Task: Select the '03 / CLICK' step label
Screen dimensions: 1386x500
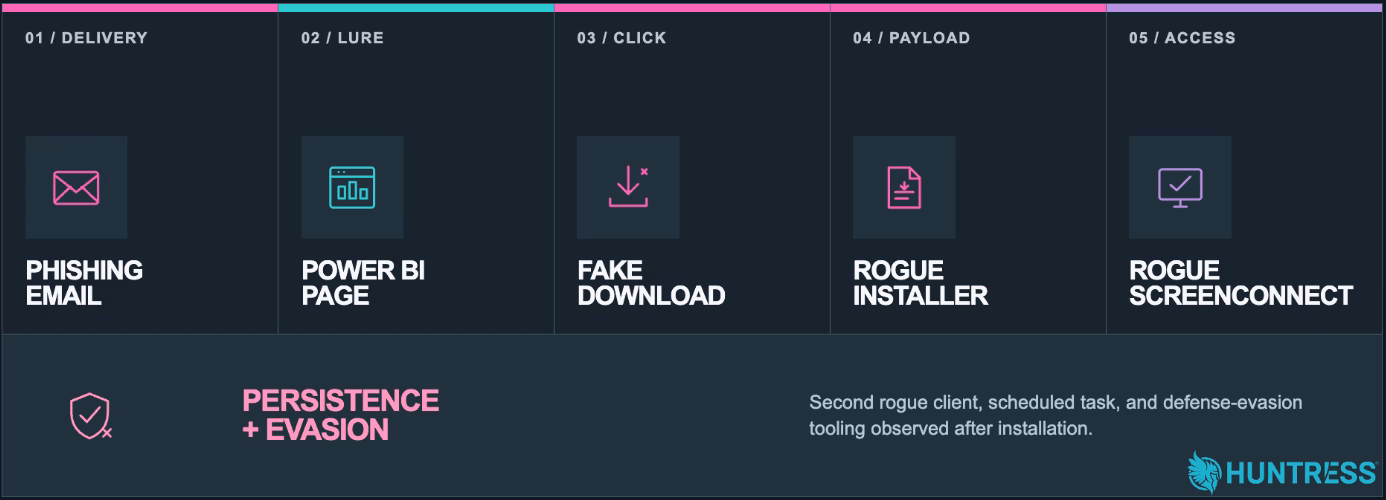Action: click(621, 38)
